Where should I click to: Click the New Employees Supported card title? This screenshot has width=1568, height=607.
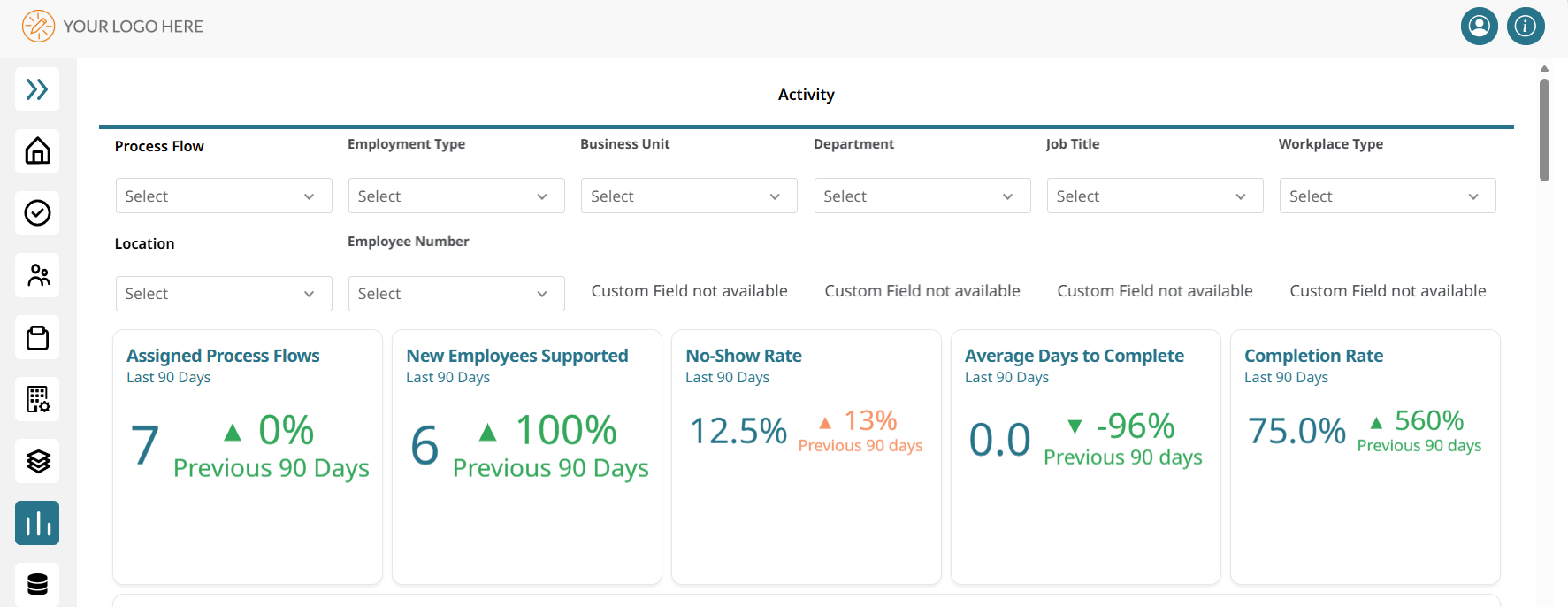pos(517,356)
